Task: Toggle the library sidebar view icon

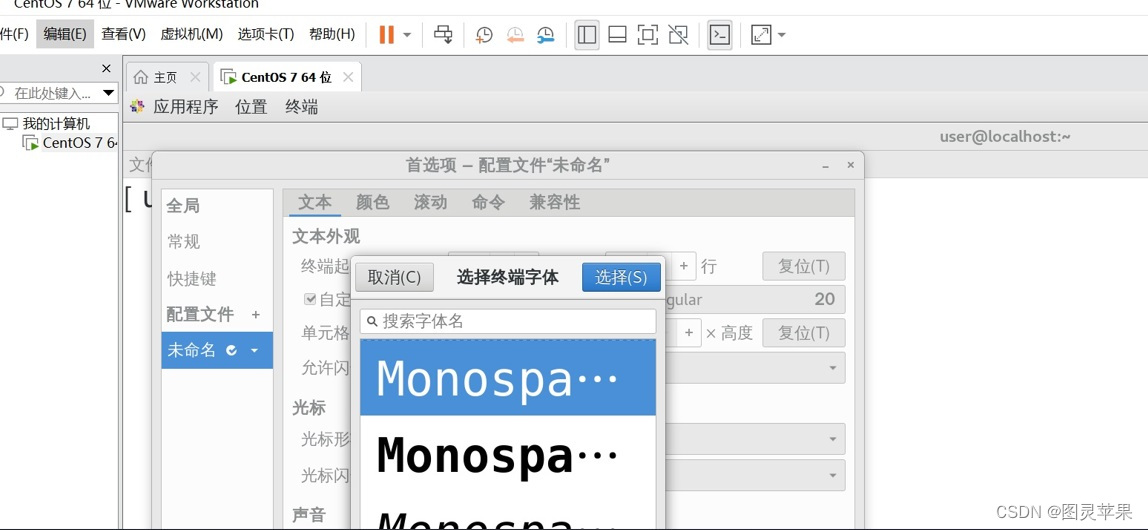Action: point(586,34)
